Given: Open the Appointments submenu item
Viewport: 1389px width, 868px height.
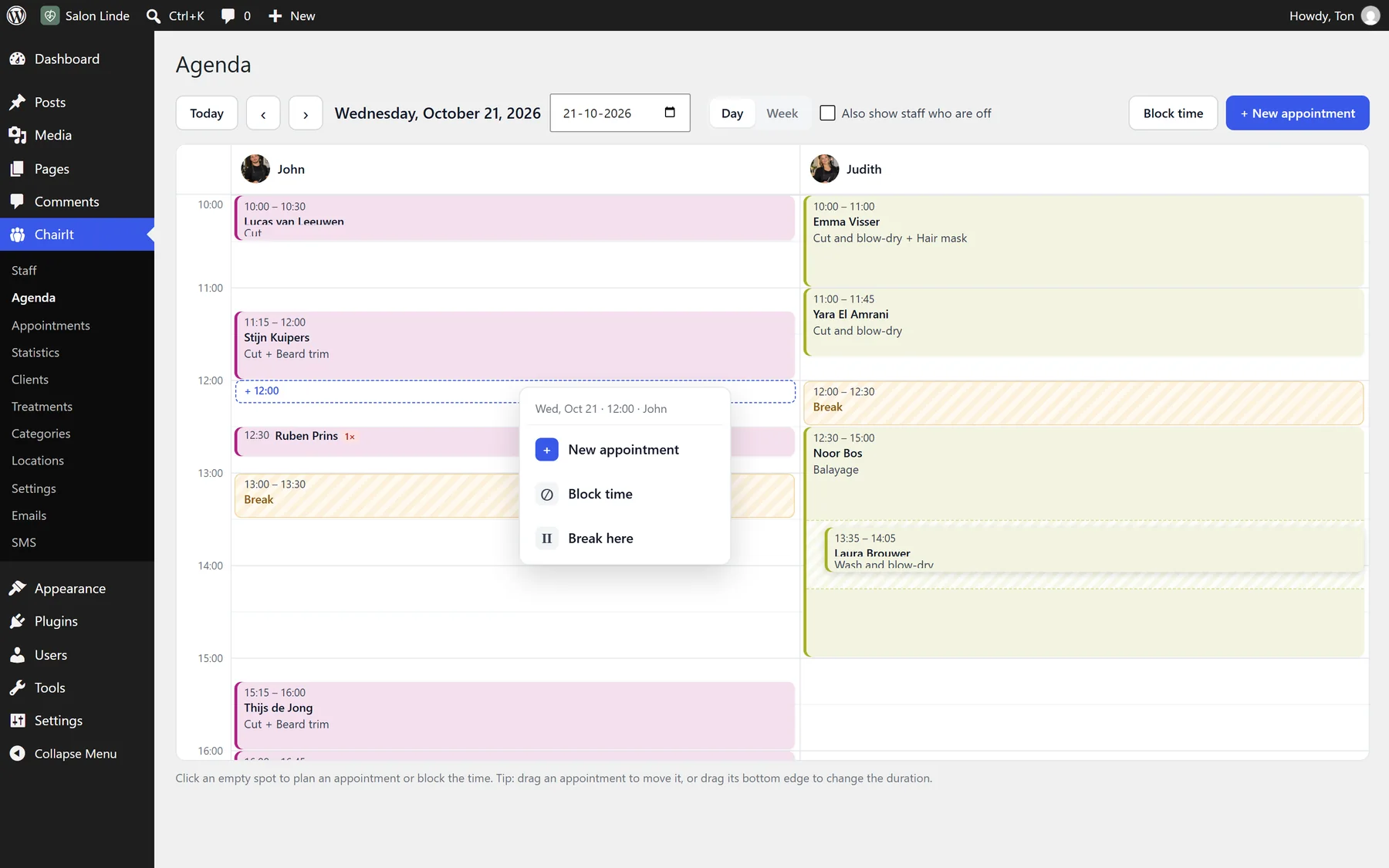Looking at the screenshot, I should coord(51,326).
